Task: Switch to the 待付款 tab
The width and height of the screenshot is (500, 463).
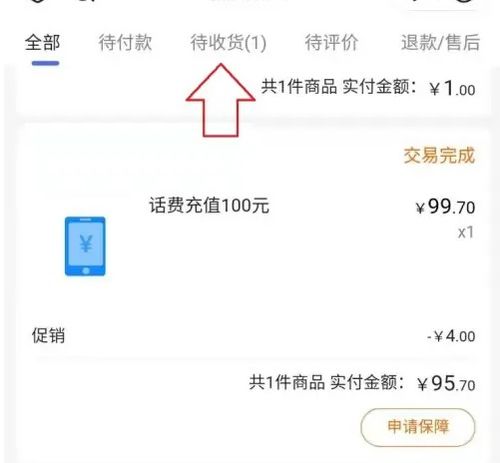Action: pyautogui.click(x=125, y=43)
